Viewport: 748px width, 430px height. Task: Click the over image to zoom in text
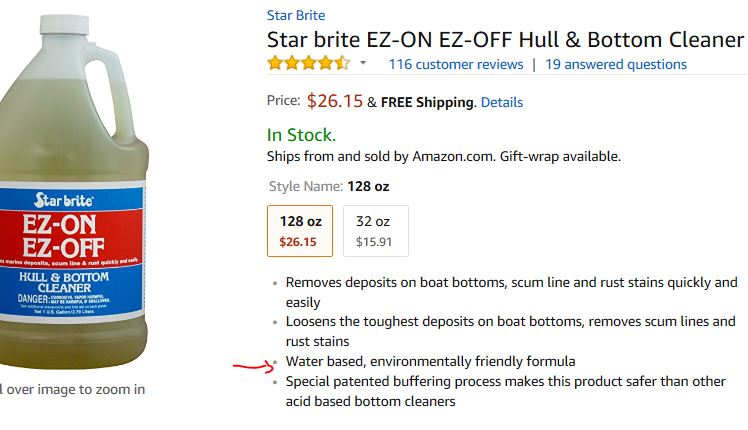pyautogui.click(x=73, y=389)
